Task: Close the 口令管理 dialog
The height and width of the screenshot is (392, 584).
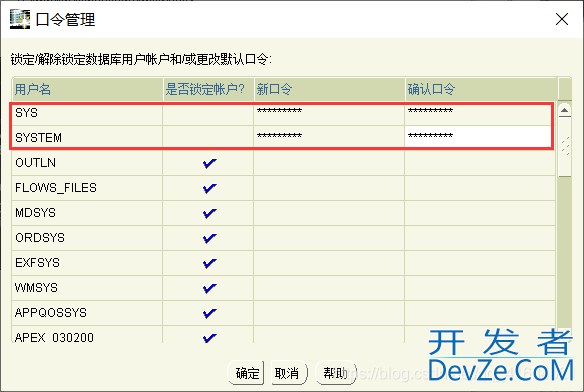Action: pyautogui.click(x=562, y=19)
